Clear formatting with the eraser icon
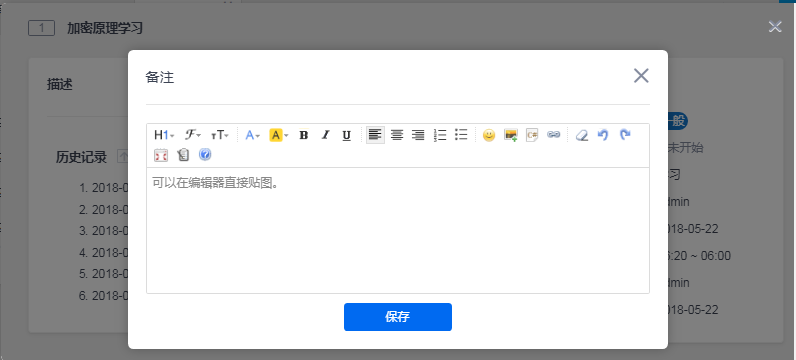This screenshot has height=360, width=796. pyautogui.click(x=581, y=135)
